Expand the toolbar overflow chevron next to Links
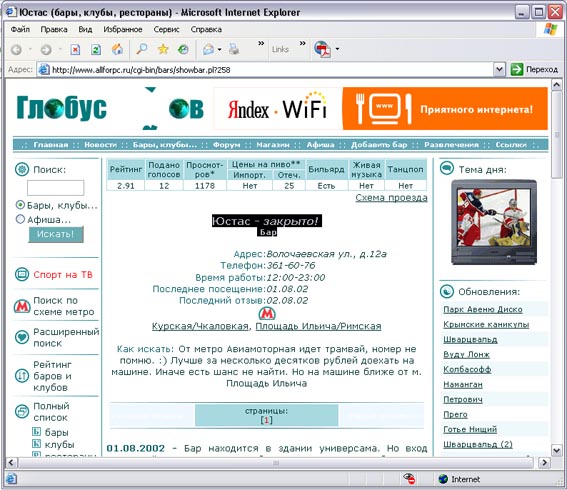This screenshot has height=490, width=567. coord(302,43)
